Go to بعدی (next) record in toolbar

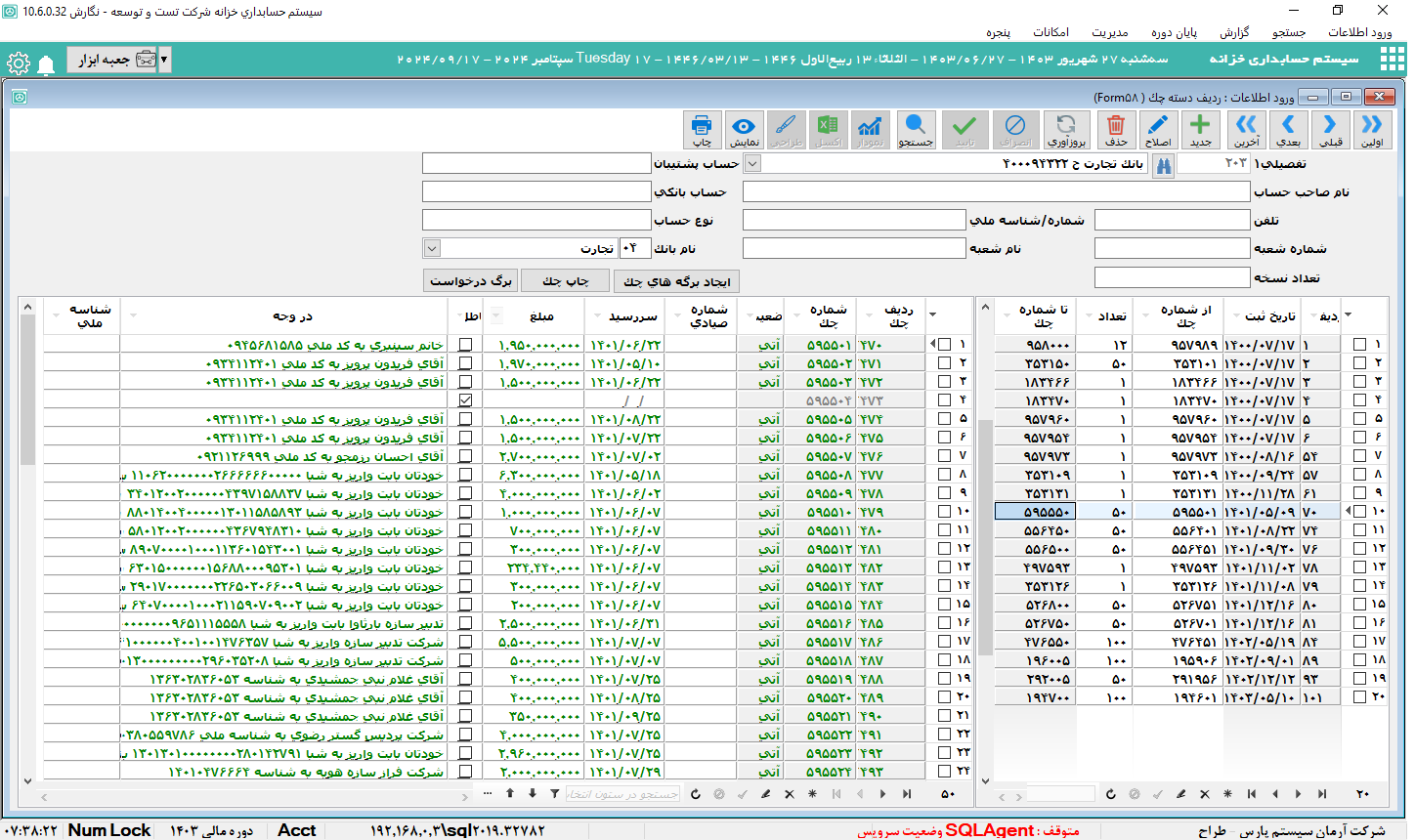(x=1288, y=130)
